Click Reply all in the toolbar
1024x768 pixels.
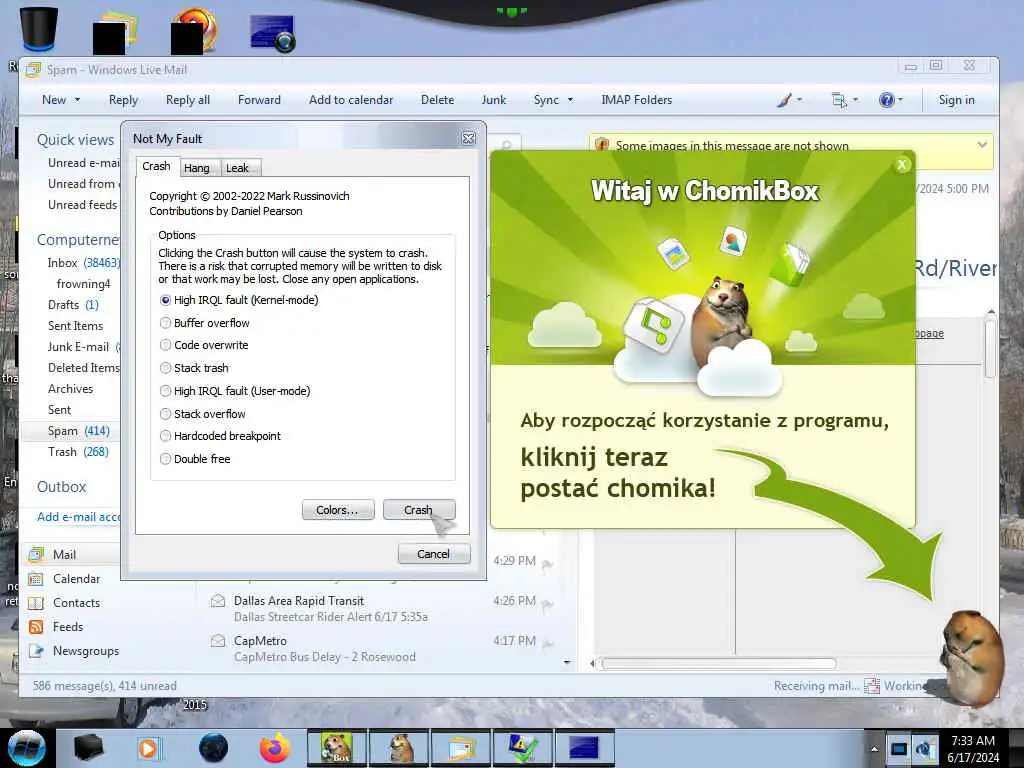click(188, 100)
